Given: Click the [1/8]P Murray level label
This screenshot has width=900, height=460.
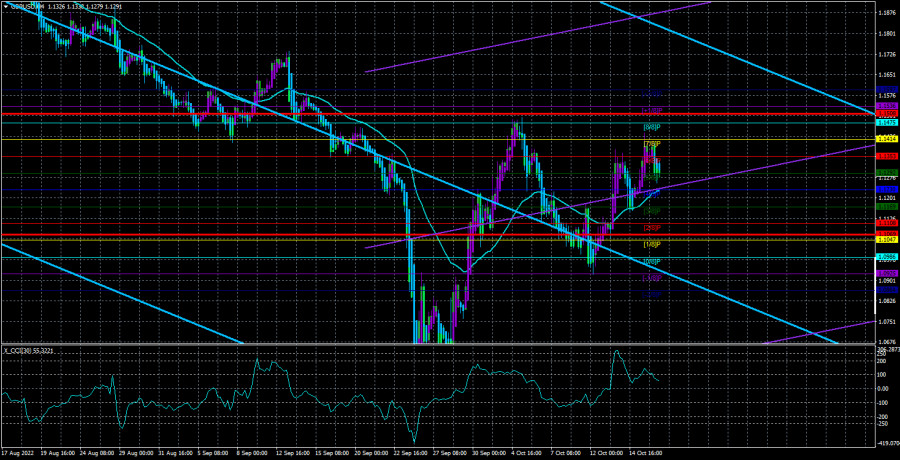Looking at the screenshot, I should coord(652,245).
